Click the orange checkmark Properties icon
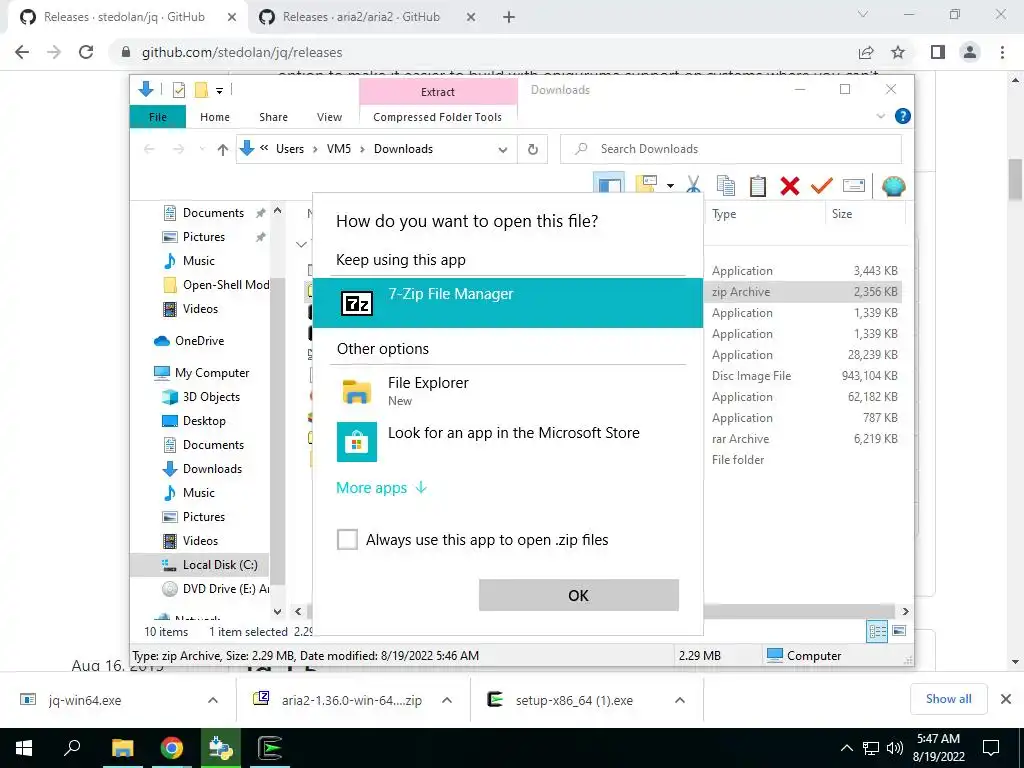Image resolution: width=1024 pixels, height=768 pixels. point(822,185)
